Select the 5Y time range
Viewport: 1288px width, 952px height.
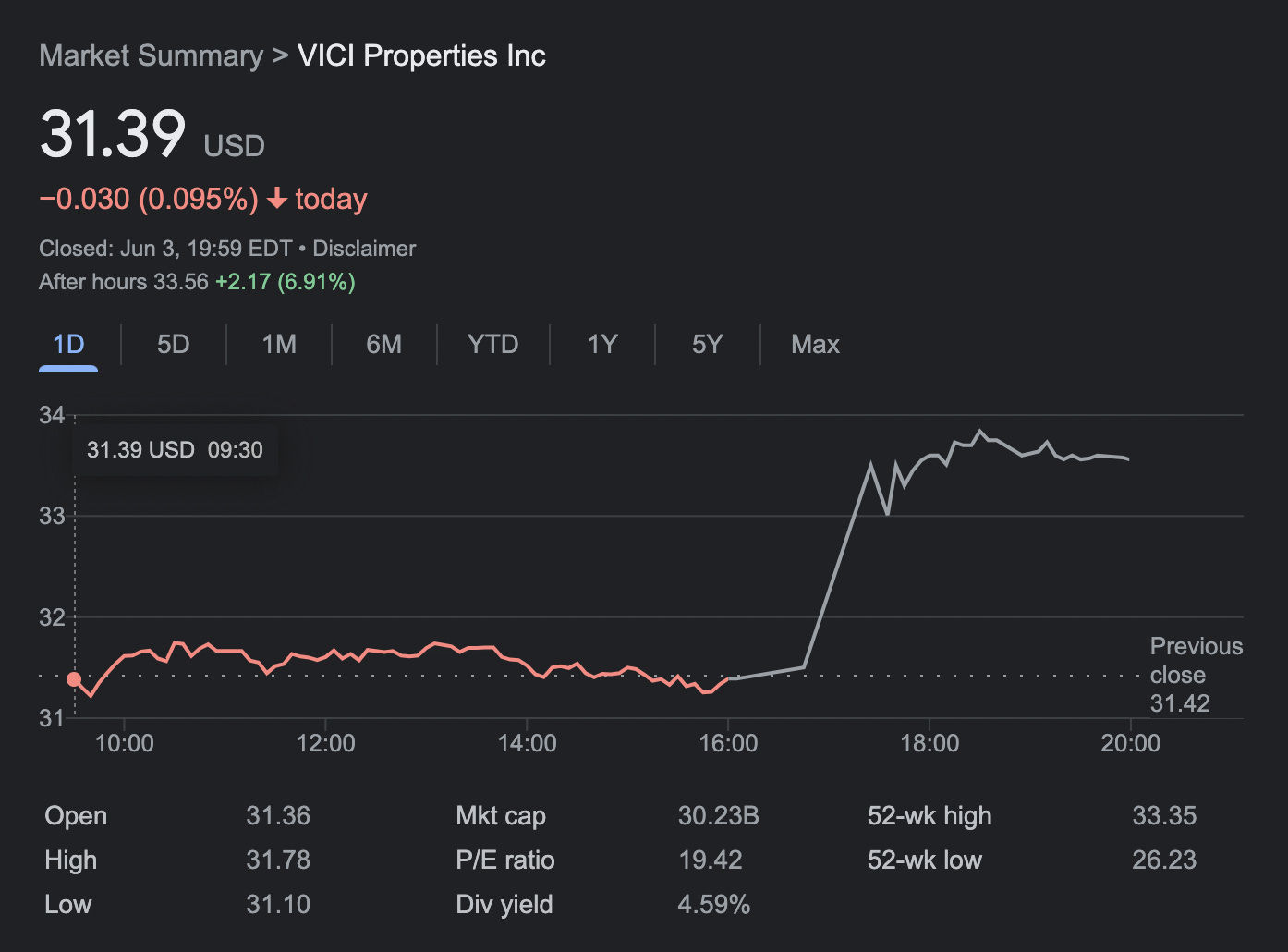pyautogui.click(x=707, y=344)
